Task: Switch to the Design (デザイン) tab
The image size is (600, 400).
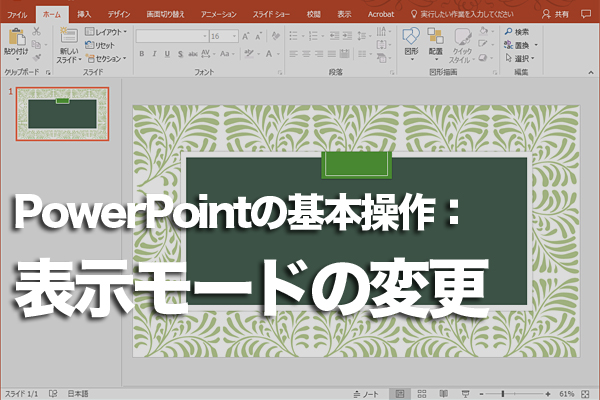Action: tap(119, 14)
